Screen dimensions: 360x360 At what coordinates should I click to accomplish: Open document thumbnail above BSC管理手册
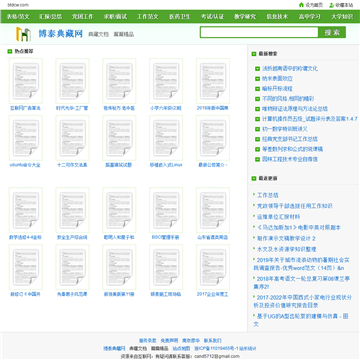[x=166, y=210]
